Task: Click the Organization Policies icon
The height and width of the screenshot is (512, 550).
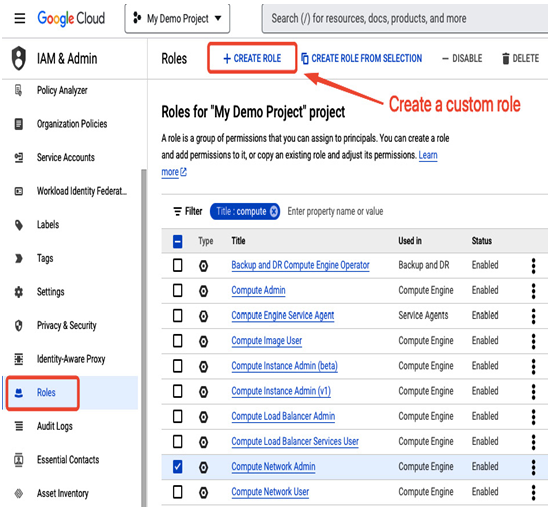Action: (x=19, y=124)
